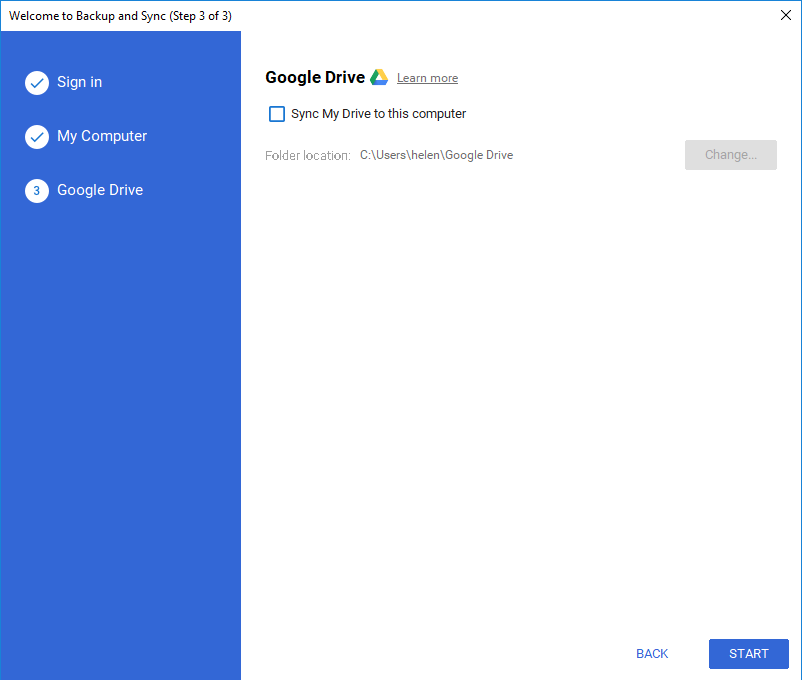This screenshot has height=680, width=802.
Task: Click the Sign in step checkmark icon
Action: (x=37, y=83)
